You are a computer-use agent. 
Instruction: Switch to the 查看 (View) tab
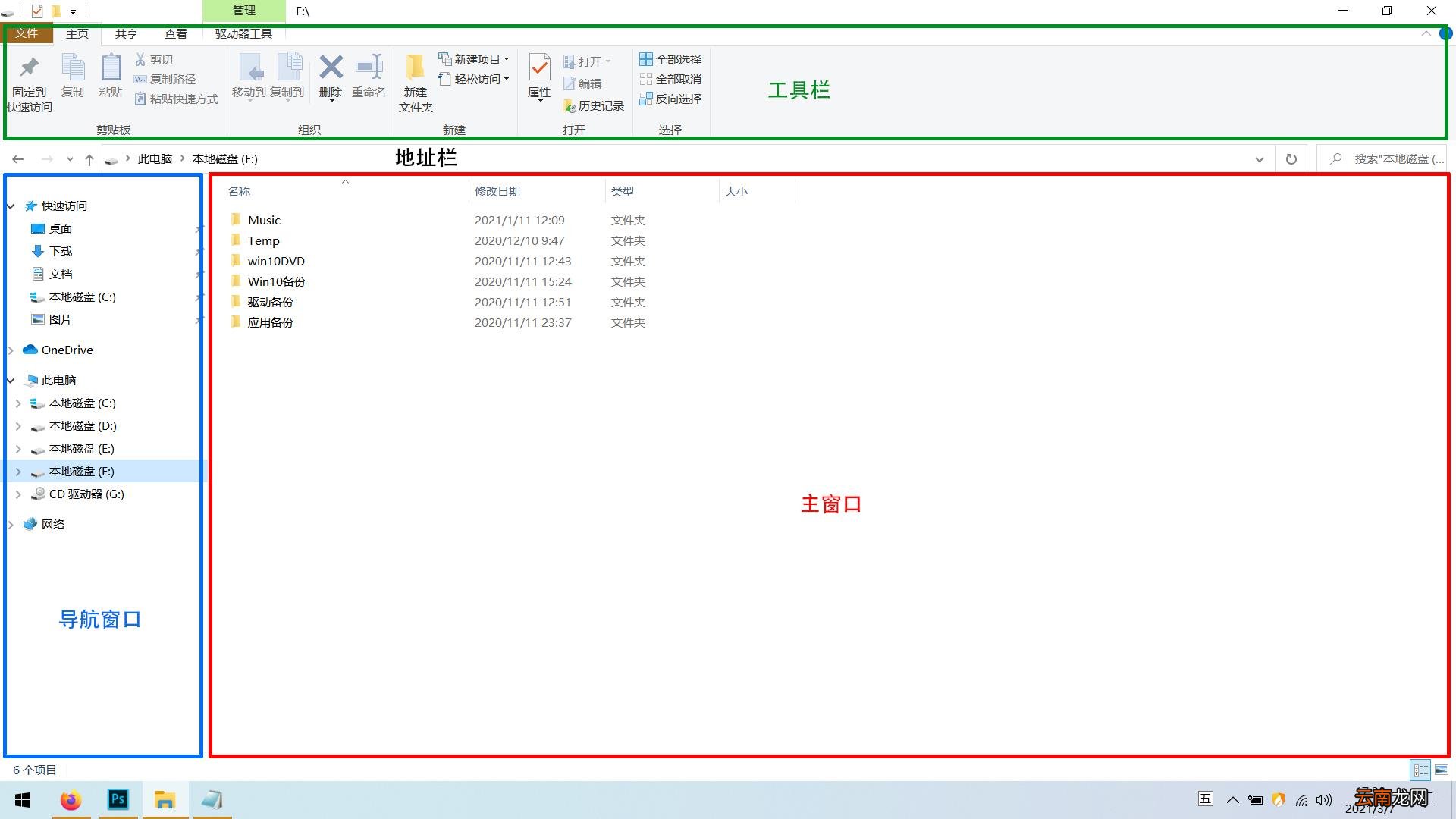pos(176,33)
